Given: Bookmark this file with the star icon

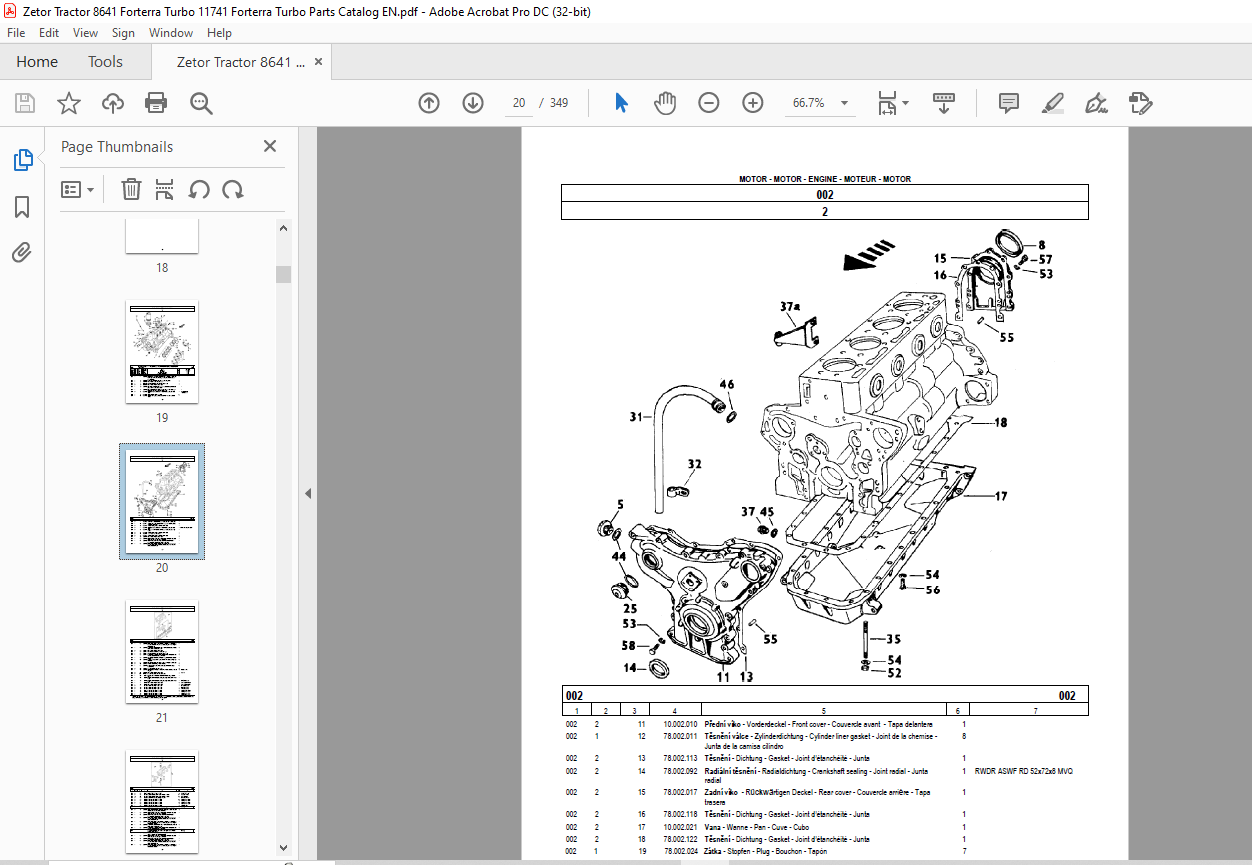Looking at the screenshot, I should (x=69, y=103).
